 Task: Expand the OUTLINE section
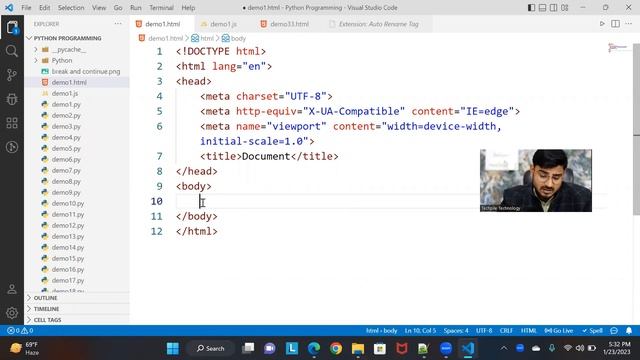click(45, 298)
